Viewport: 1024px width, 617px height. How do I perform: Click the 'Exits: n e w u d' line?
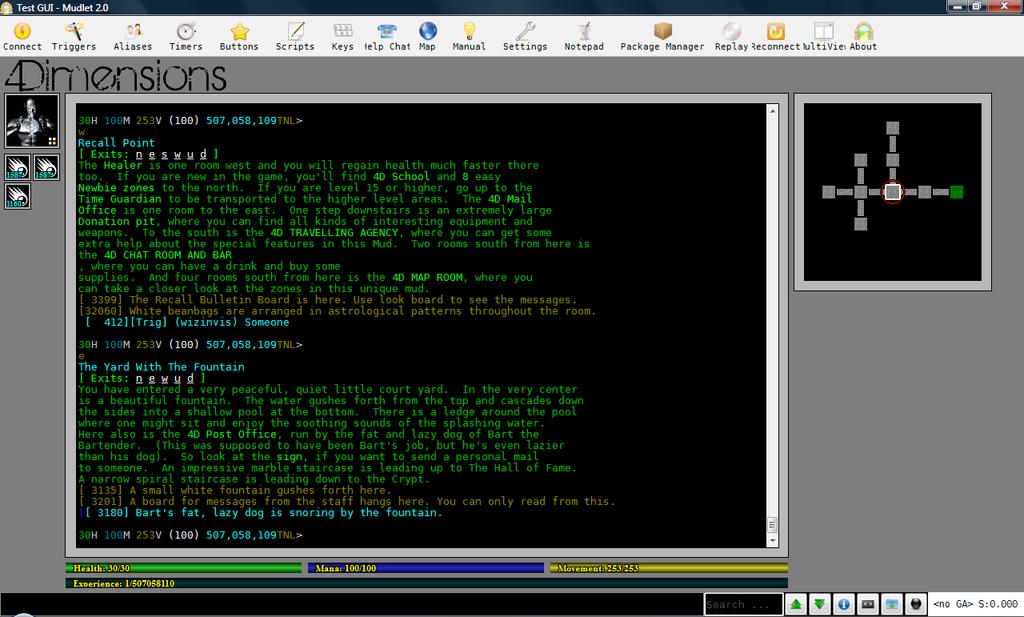point(142,378)
